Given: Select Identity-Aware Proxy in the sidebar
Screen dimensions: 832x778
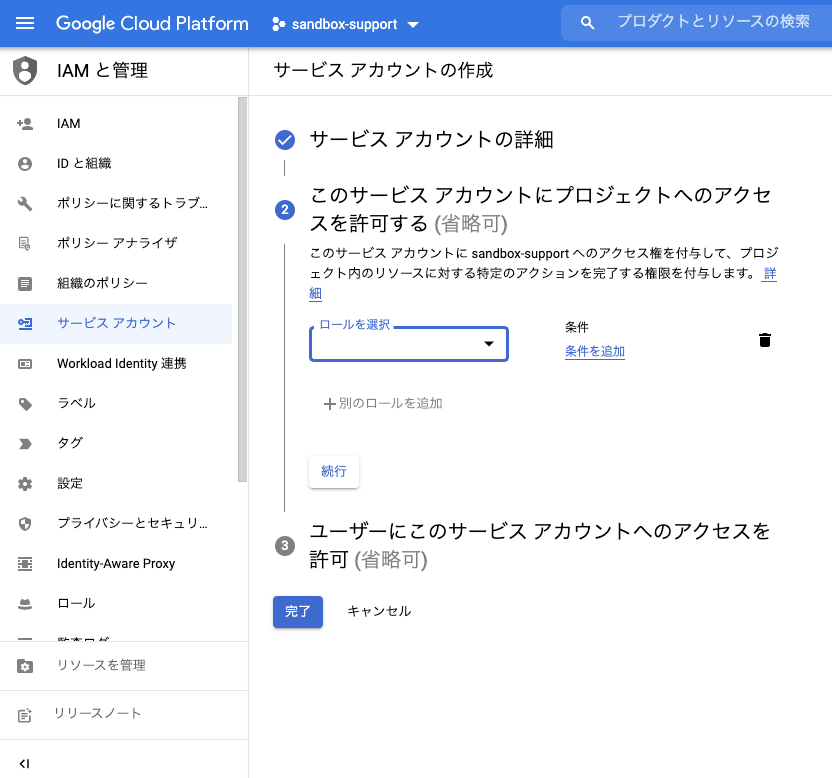Looking at the screenshot, I should 116,564.
